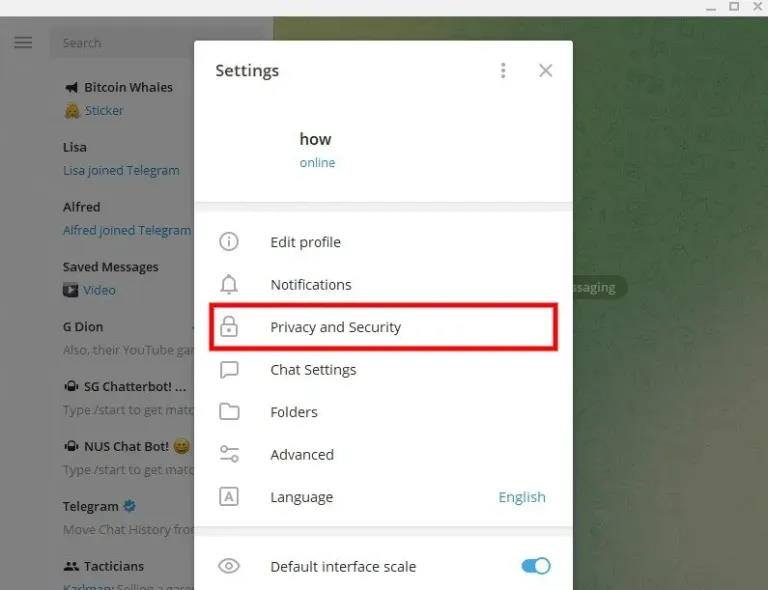768x590 pixels.
Task: Close the Settings dialog
Action: click(x=546, y=71)
